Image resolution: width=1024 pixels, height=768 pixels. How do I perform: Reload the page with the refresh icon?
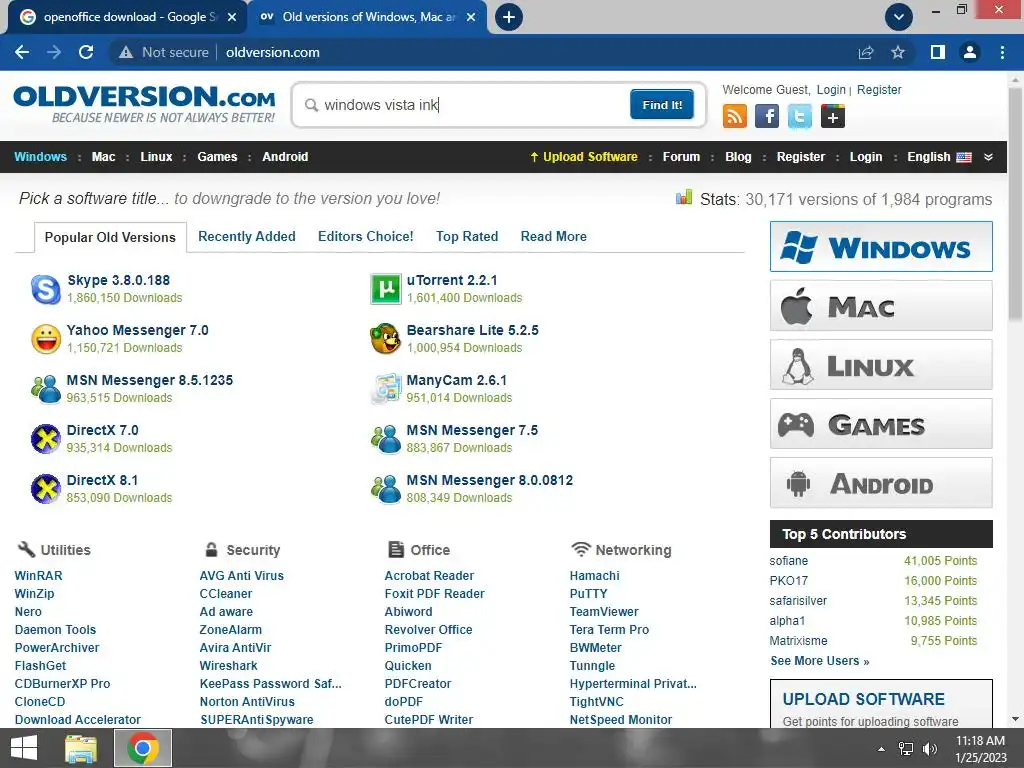point(86,52)
